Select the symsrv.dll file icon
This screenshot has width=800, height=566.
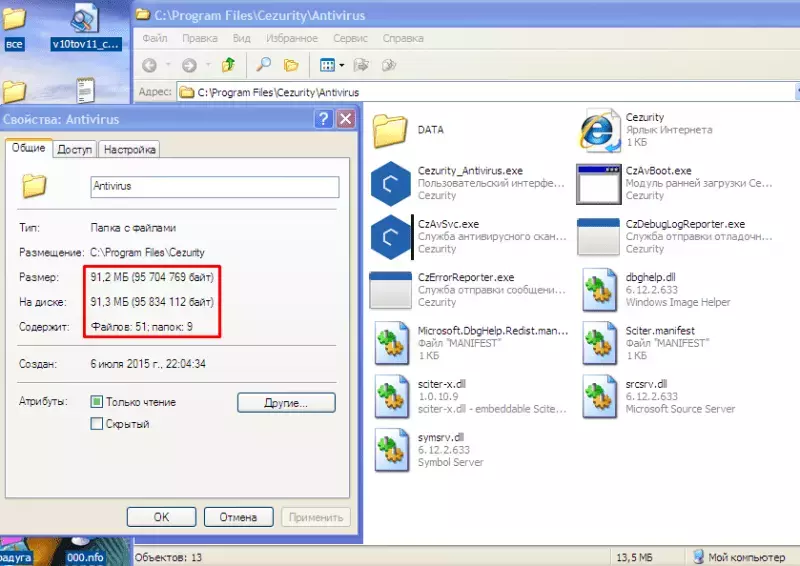click(x=391, y=450)
